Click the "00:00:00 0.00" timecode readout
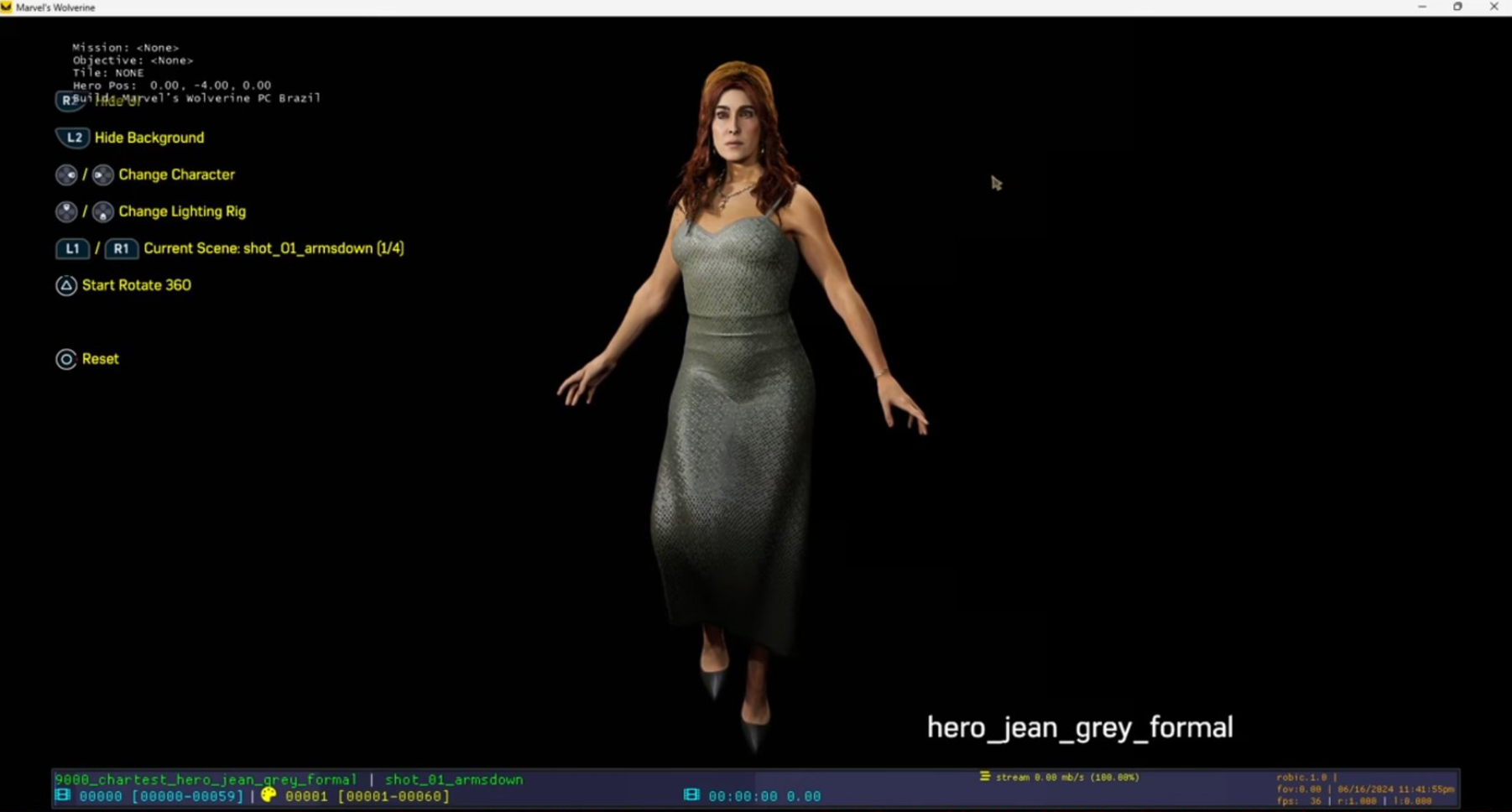 click(764, 796)
